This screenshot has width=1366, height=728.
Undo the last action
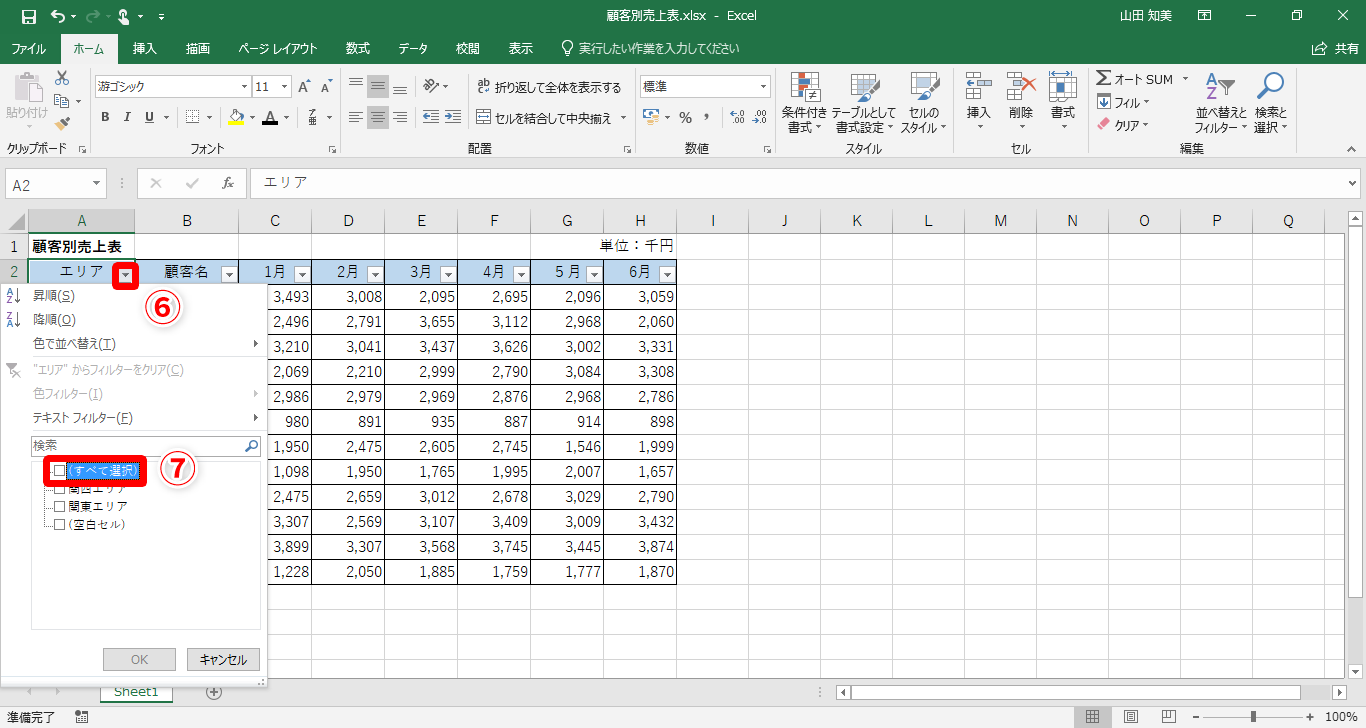tap(58, 16)
